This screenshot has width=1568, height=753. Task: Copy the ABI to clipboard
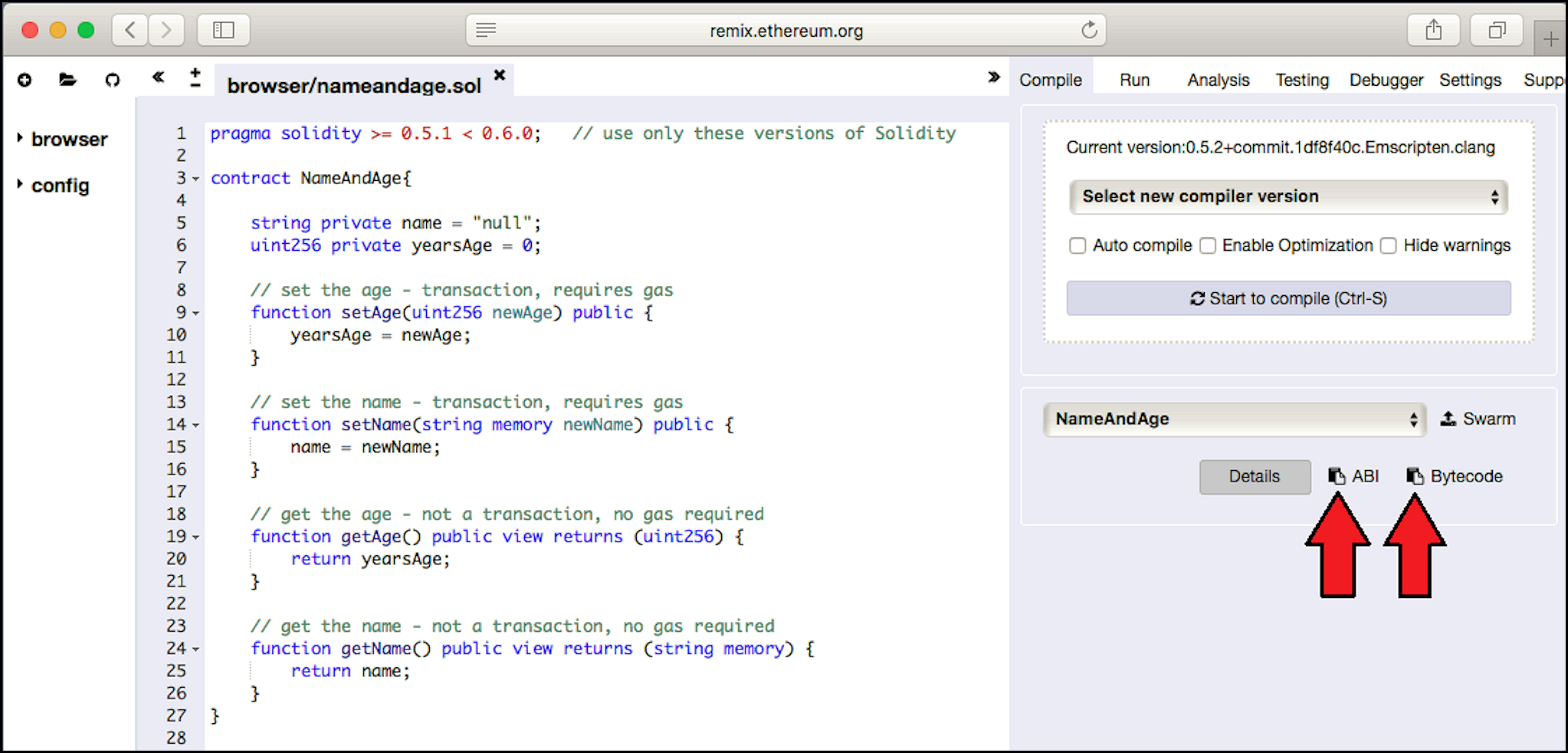1353,476
